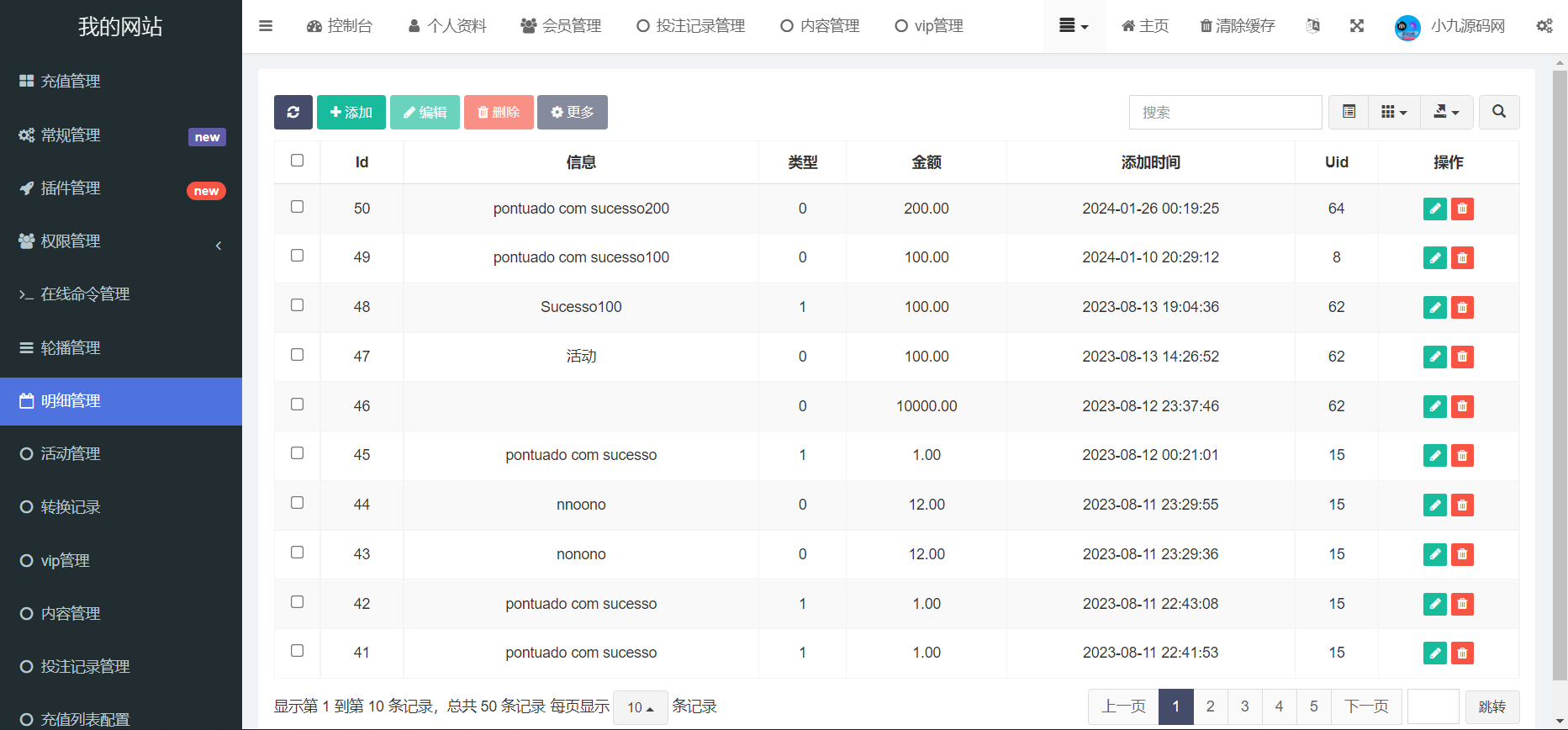Open the top bar list menu dropdown
The height and width of the screenshot is (730, 1568).
pos(1074,26)
